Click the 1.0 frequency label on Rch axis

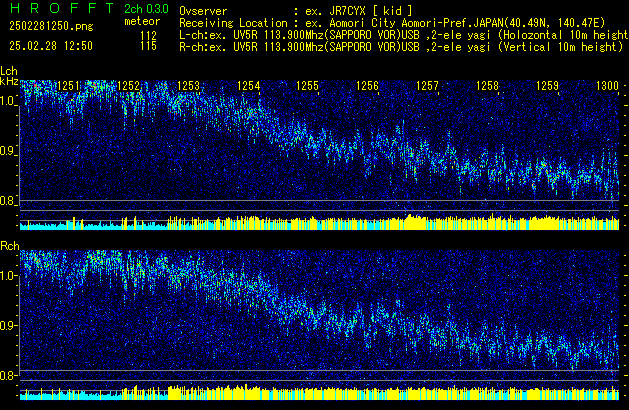pos(8,275)
